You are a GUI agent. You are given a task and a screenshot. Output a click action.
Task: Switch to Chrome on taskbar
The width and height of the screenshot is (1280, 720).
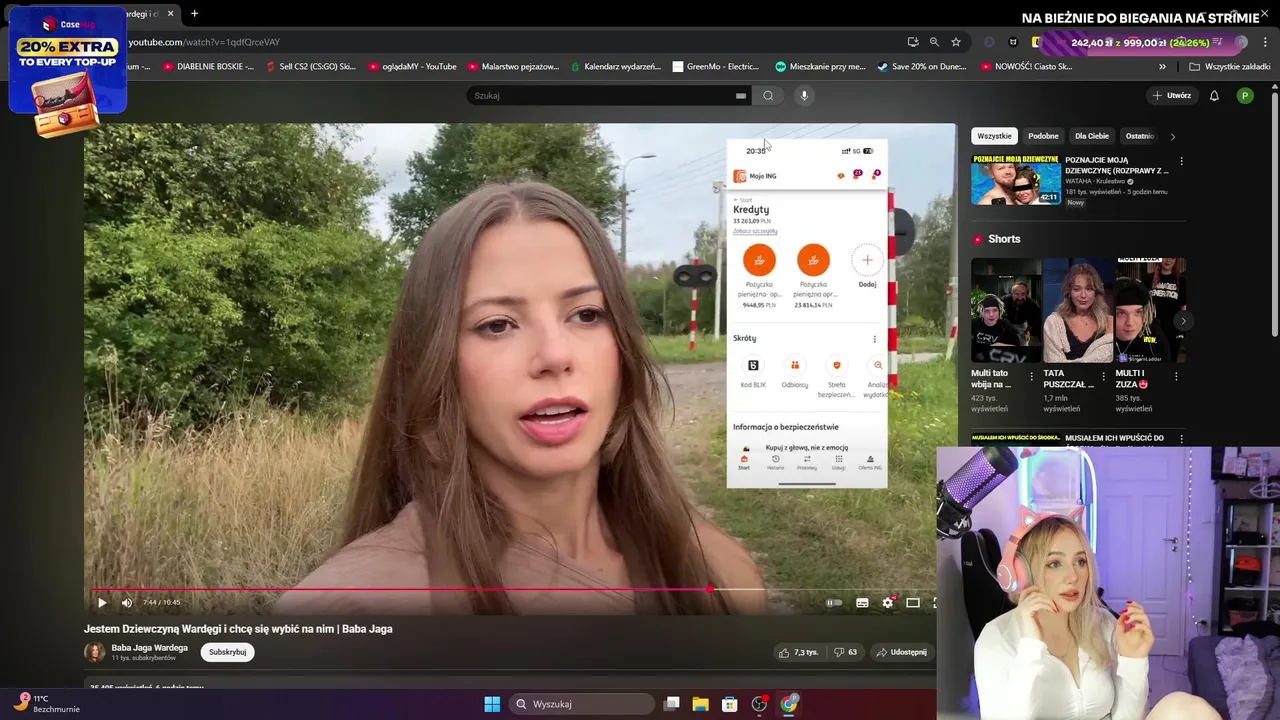coord(789,704)
